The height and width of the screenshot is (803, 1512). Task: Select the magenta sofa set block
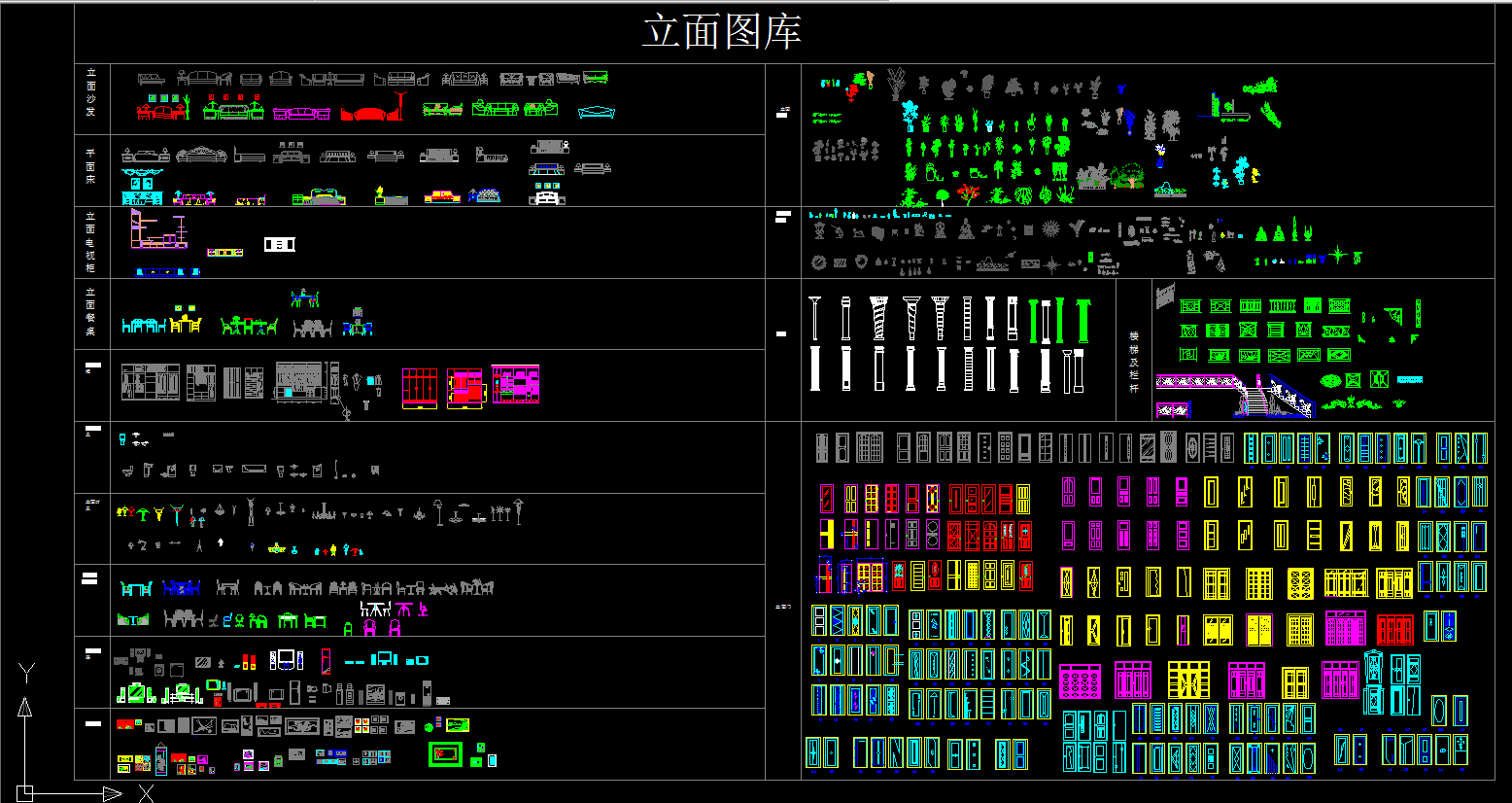click(301, 114)
